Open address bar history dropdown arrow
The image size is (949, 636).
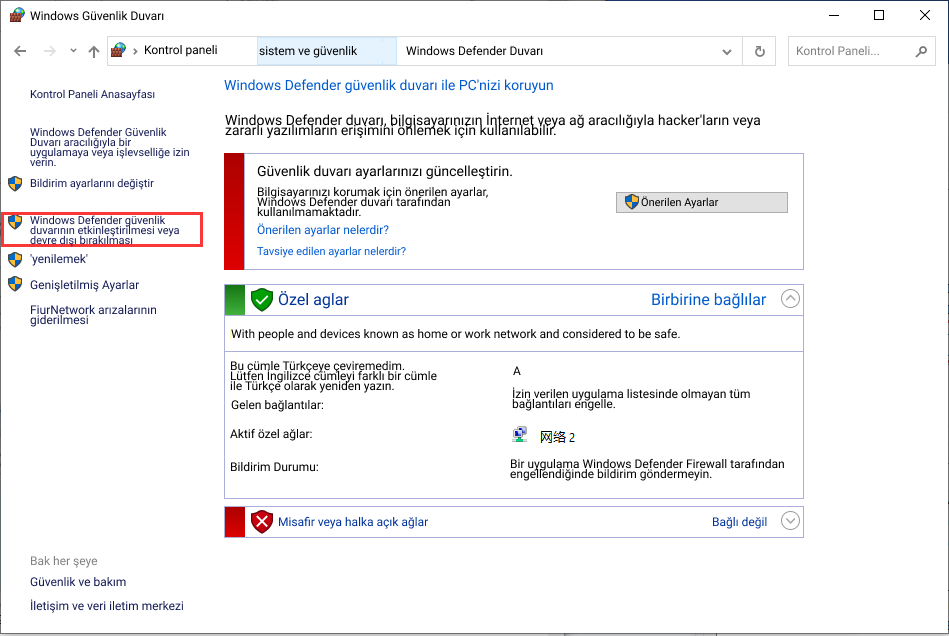coord(727,52)
